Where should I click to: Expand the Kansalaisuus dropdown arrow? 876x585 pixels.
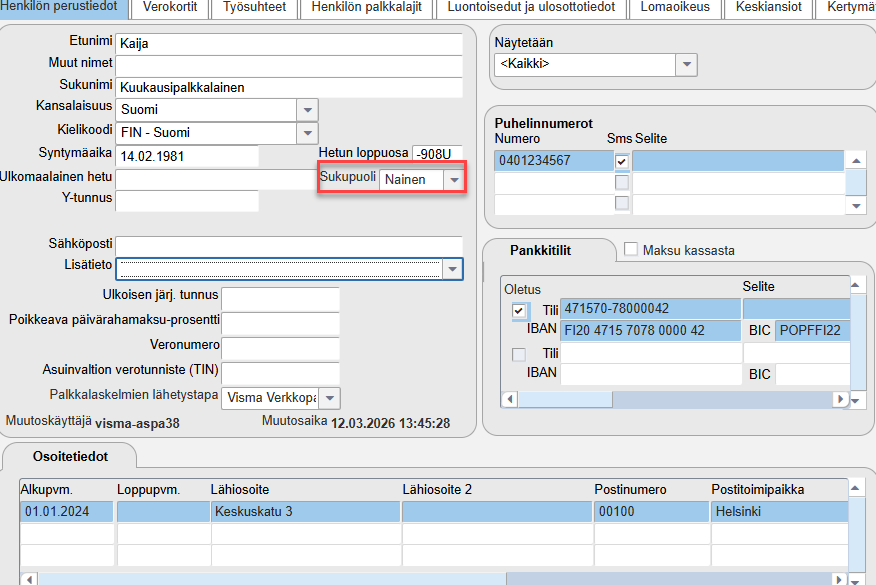307,110
